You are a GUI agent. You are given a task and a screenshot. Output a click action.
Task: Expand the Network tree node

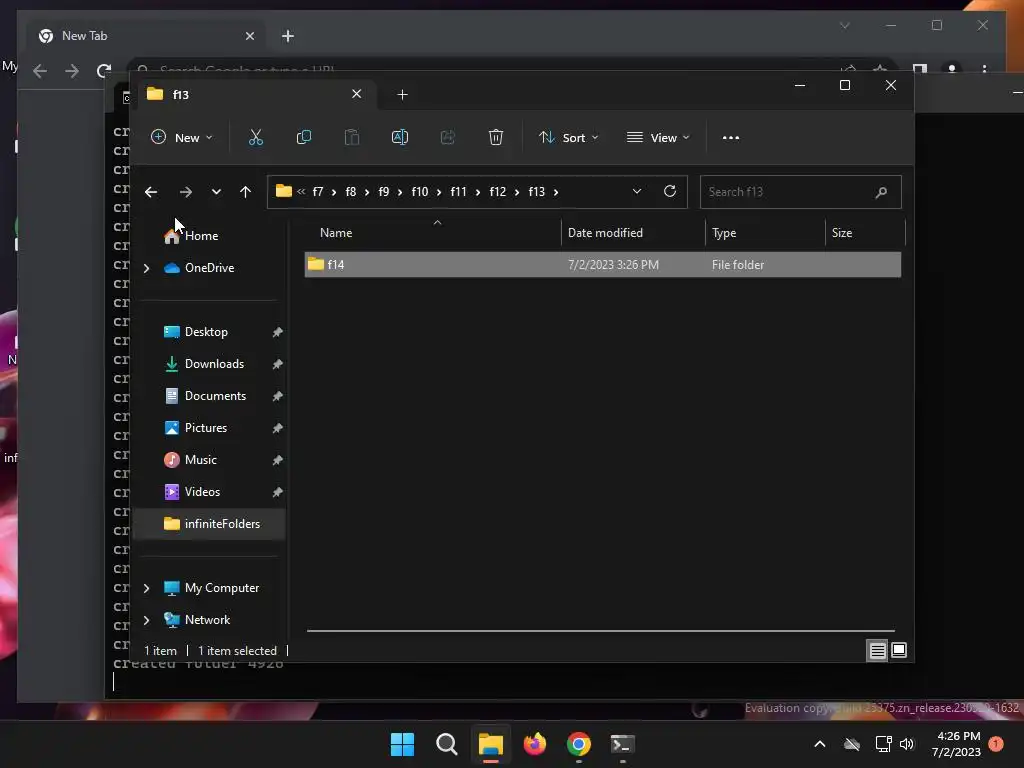pyautogui.click(x=146, y=620)
